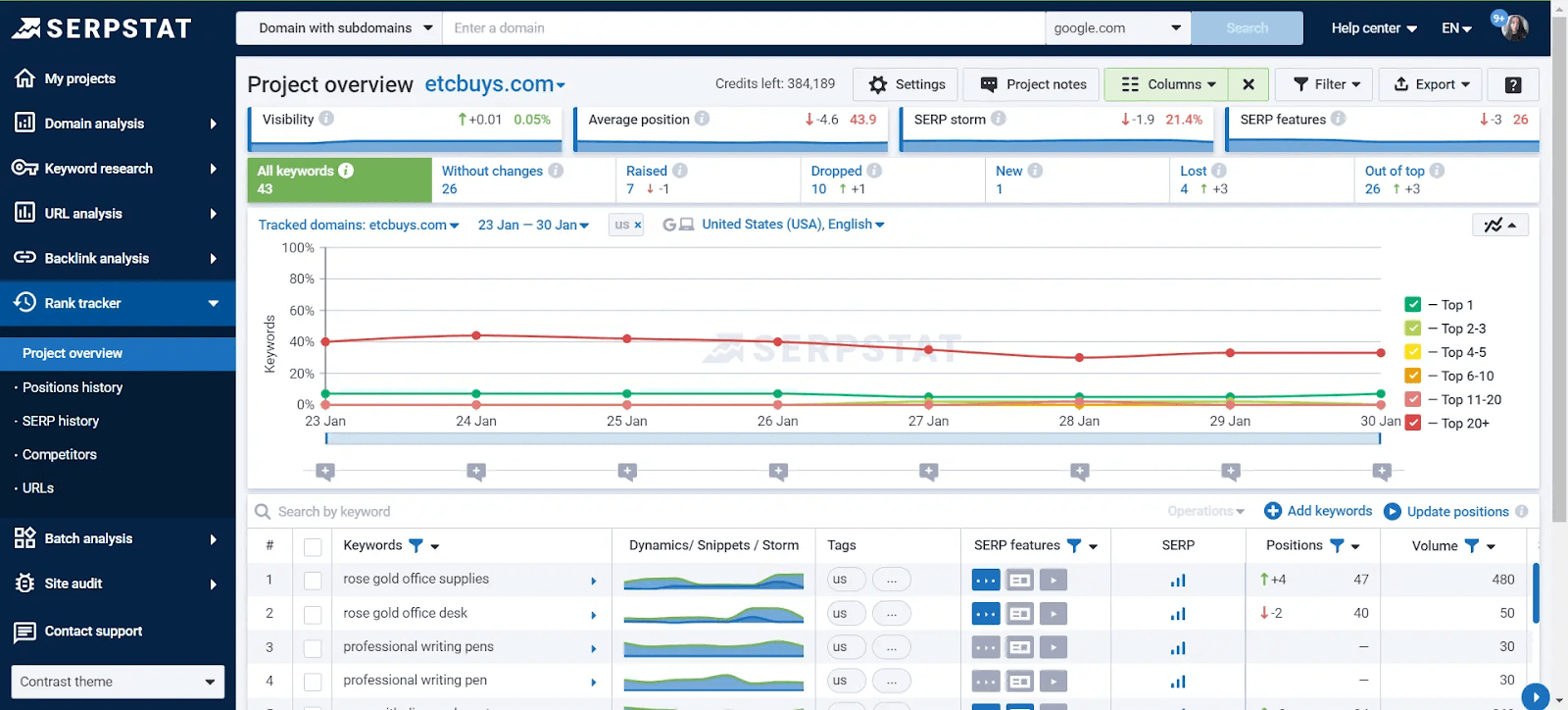Screen dimensions: 1568x710
Task: Check rose gold office supplies row
Action: tap(313, 581)
